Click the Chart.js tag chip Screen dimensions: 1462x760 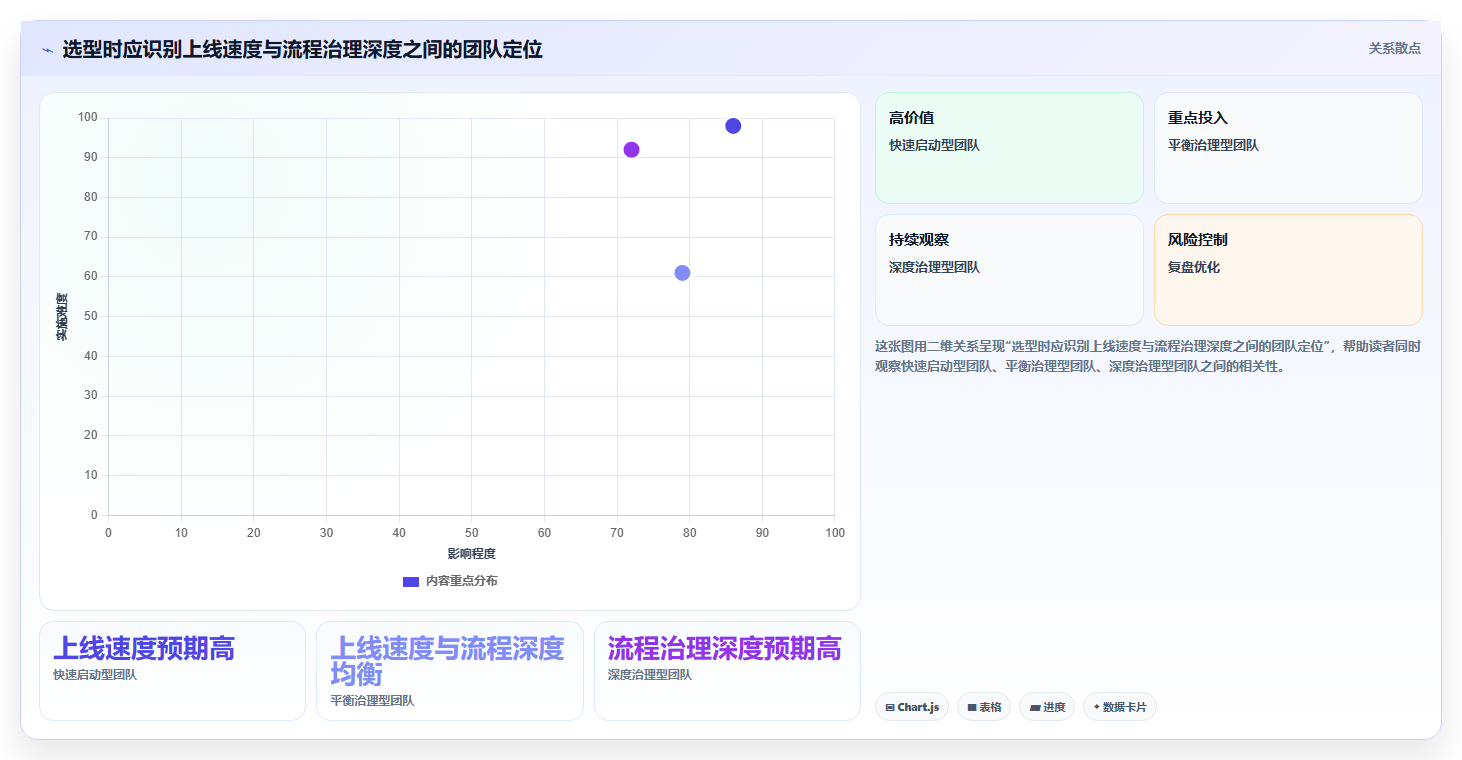click(912, 707)
